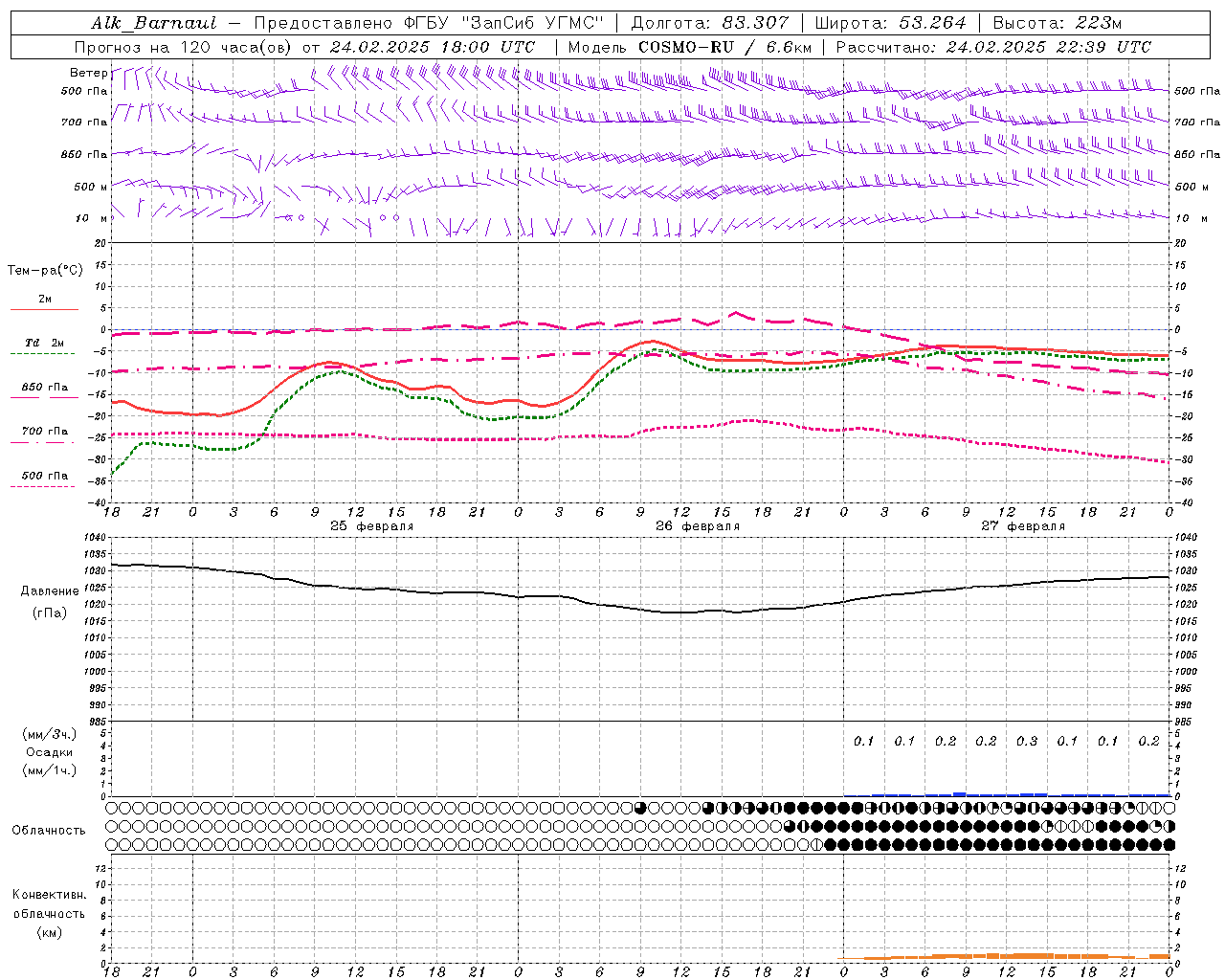Select the 26 февраля date label
This screenshot has width=1225, height=980.
coord(698,526)
